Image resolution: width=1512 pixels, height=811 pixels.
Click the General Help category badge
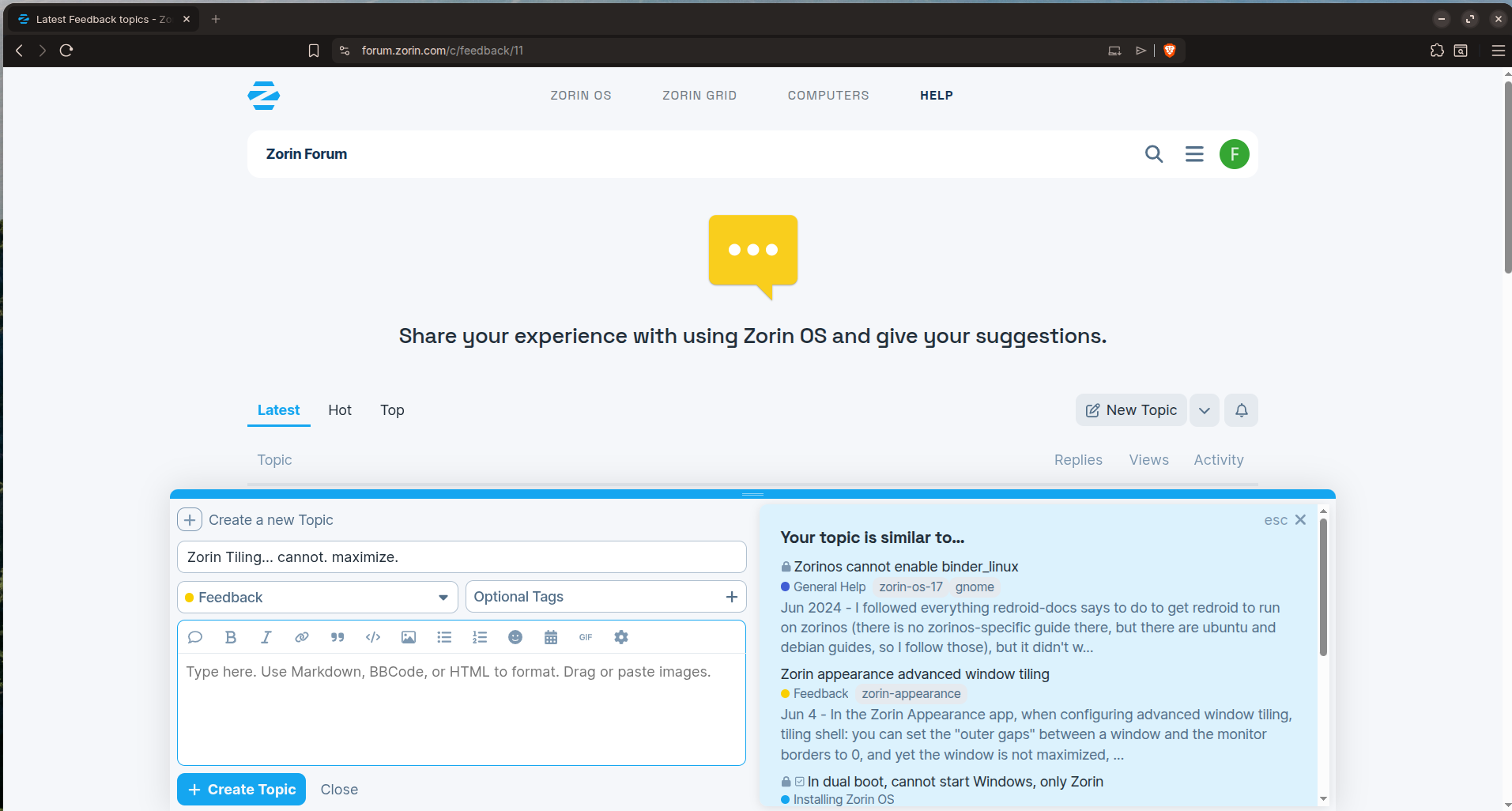(823, 587)
